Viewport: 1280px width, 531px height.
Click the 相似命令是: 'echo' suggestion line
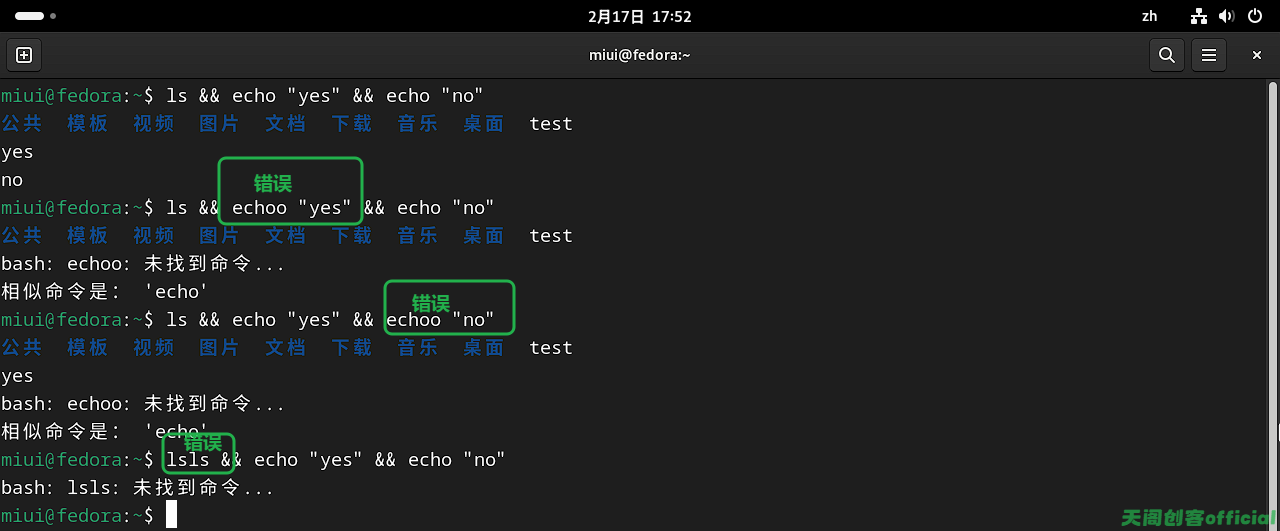click(105, 291)
